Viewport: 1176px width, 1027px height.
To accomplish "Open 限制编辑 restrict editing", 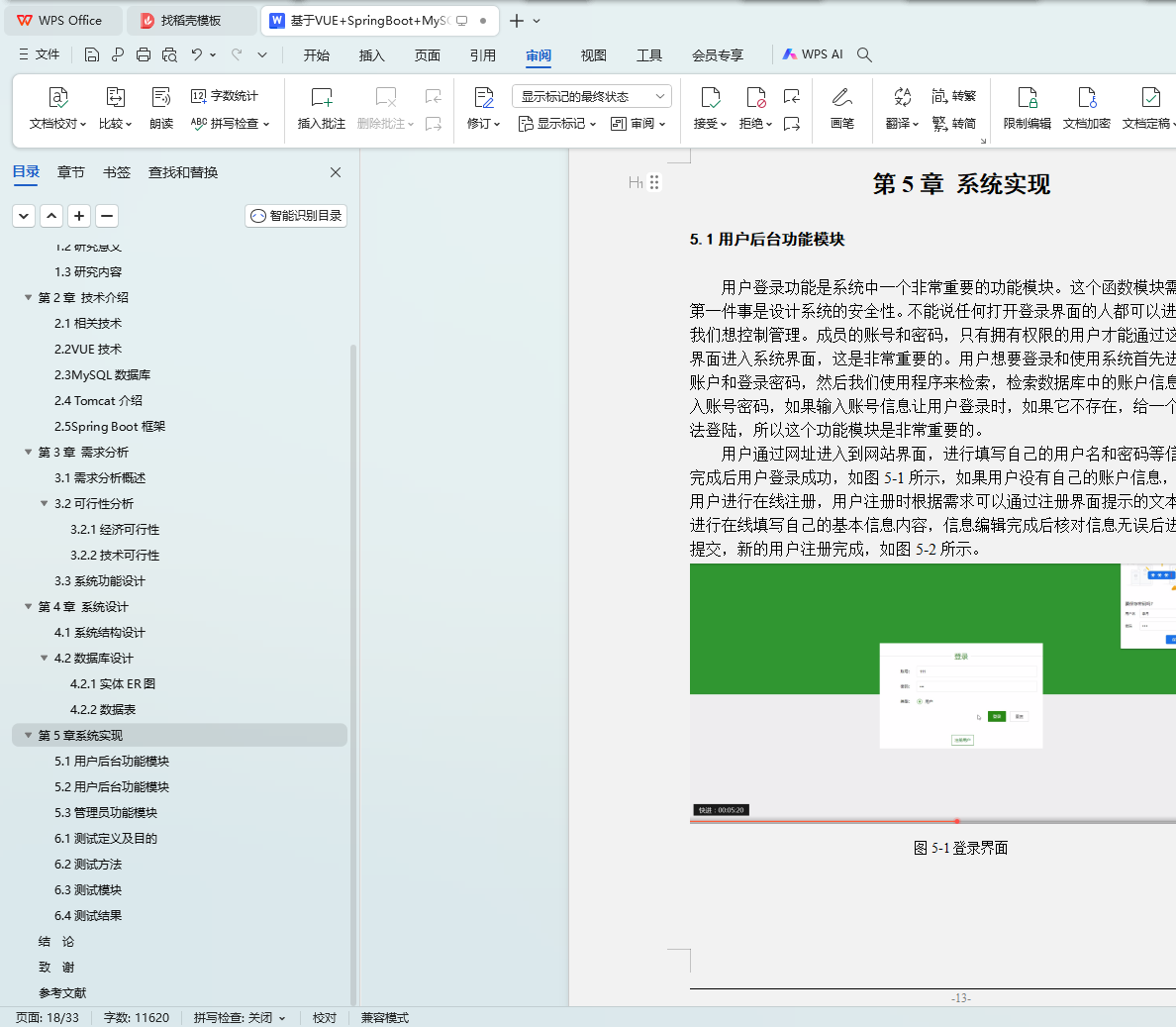I will click(x=1027, y=108).
